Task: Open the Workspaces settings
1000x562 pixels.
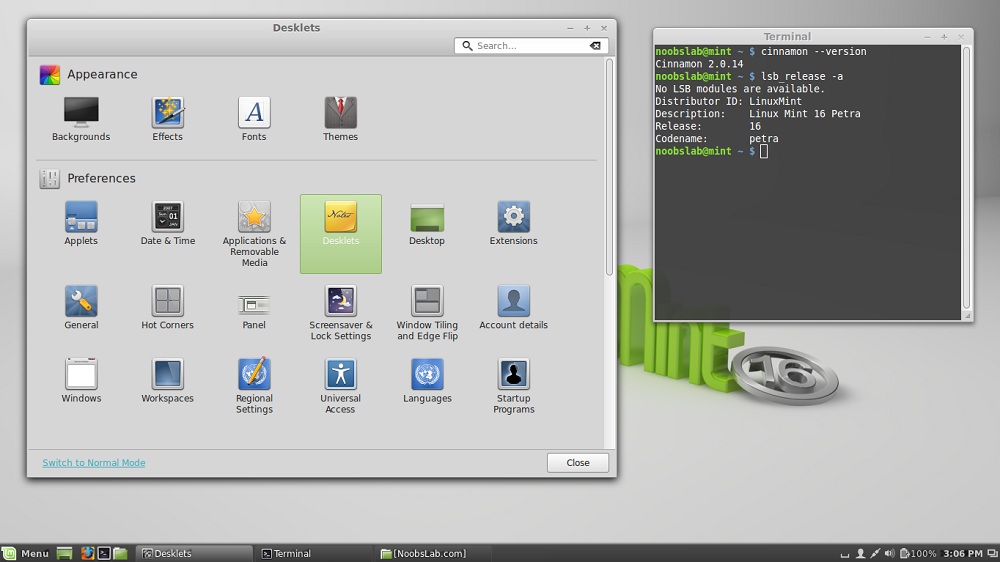Action: point(167,375)
